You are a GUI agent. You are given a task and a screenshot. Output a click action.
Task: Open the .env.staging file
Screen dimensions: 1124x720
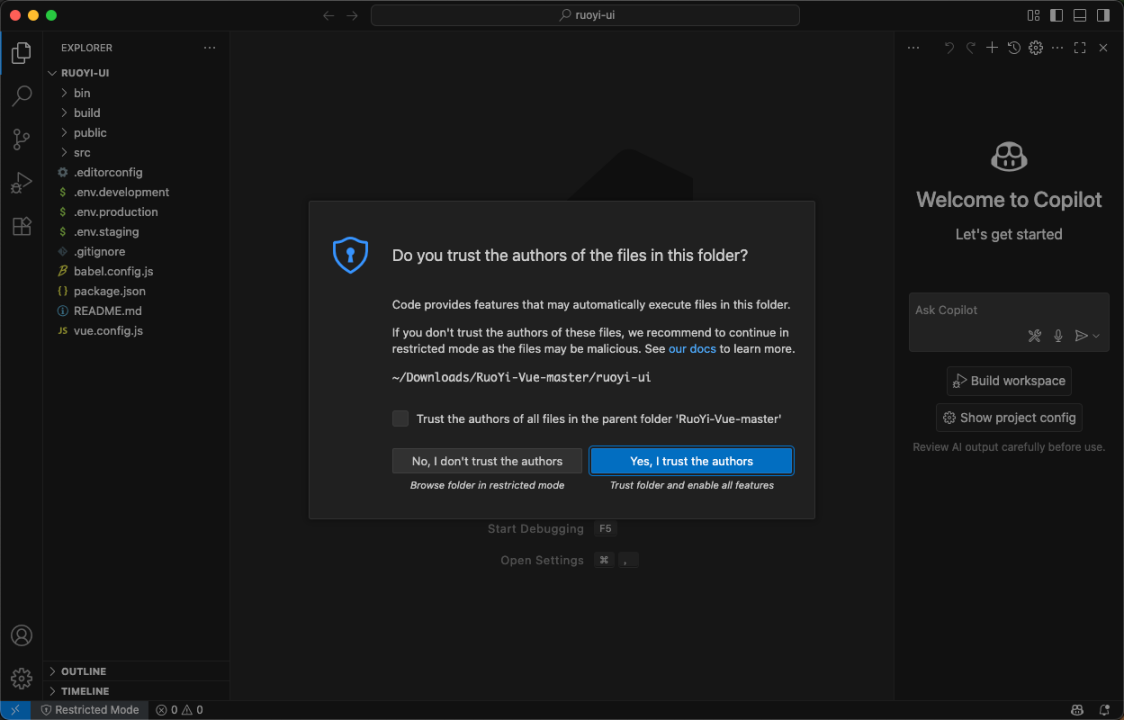pyautogui.click(x=136, y=232)
